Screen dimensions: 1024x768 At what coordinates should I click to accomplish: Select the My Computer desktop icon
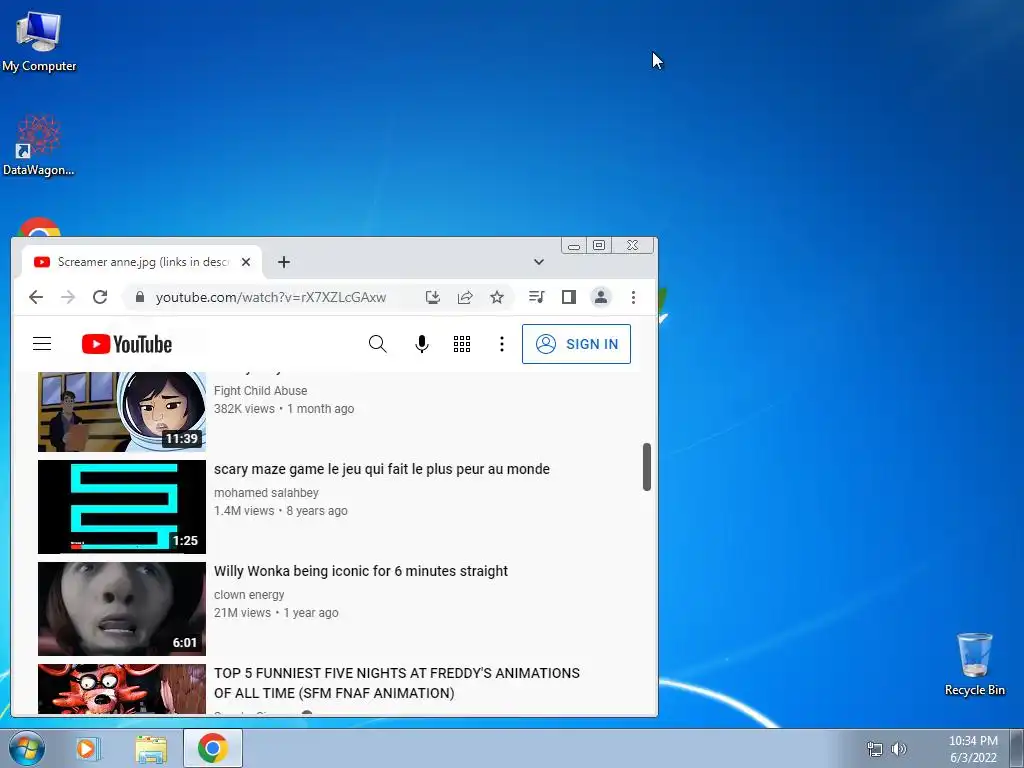(39, 41)
